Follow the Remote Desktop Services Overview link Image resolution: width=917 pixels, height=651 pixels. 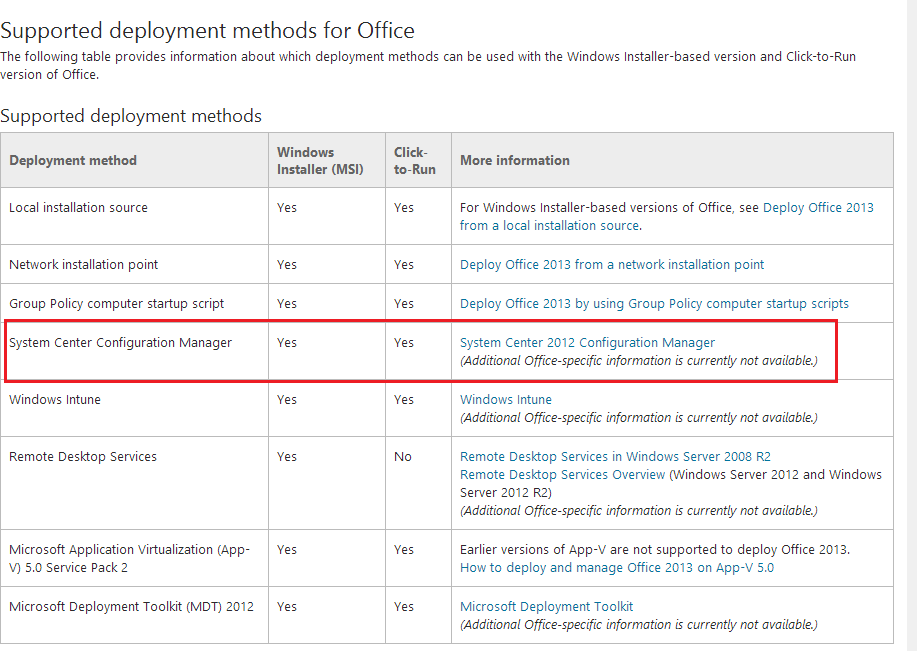[562, 475]
